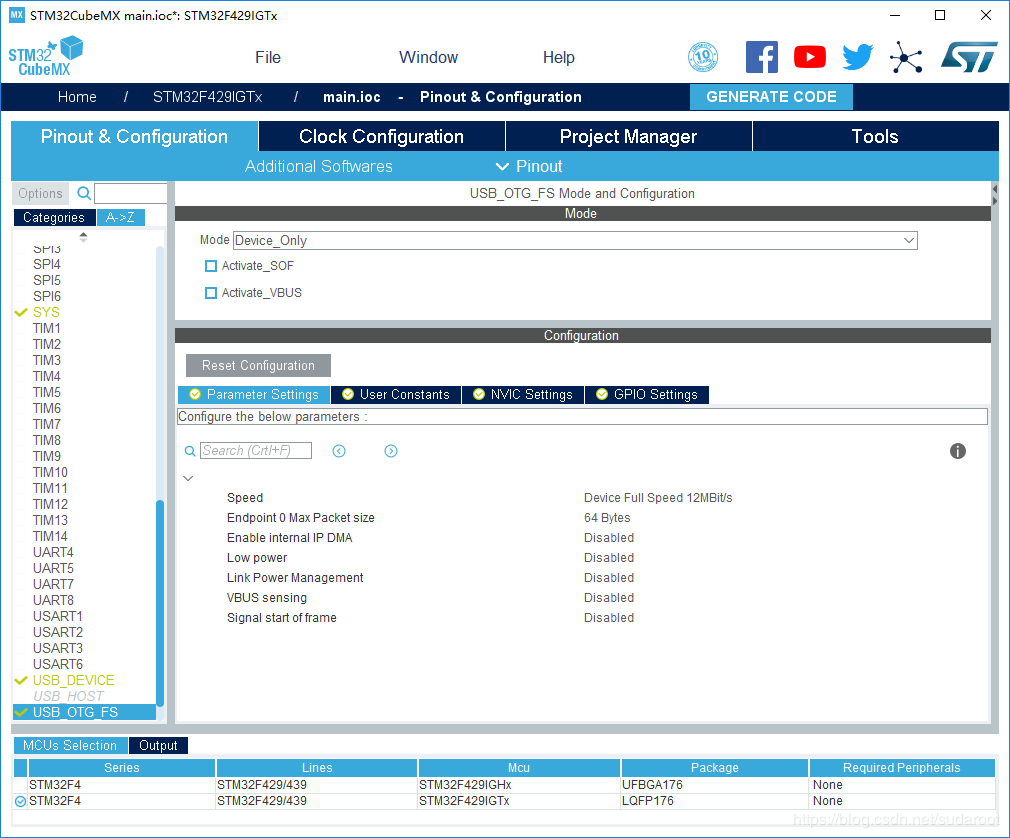Open User Constants tab
This screenshot has height=838, width=1010.
coord(396,394)
